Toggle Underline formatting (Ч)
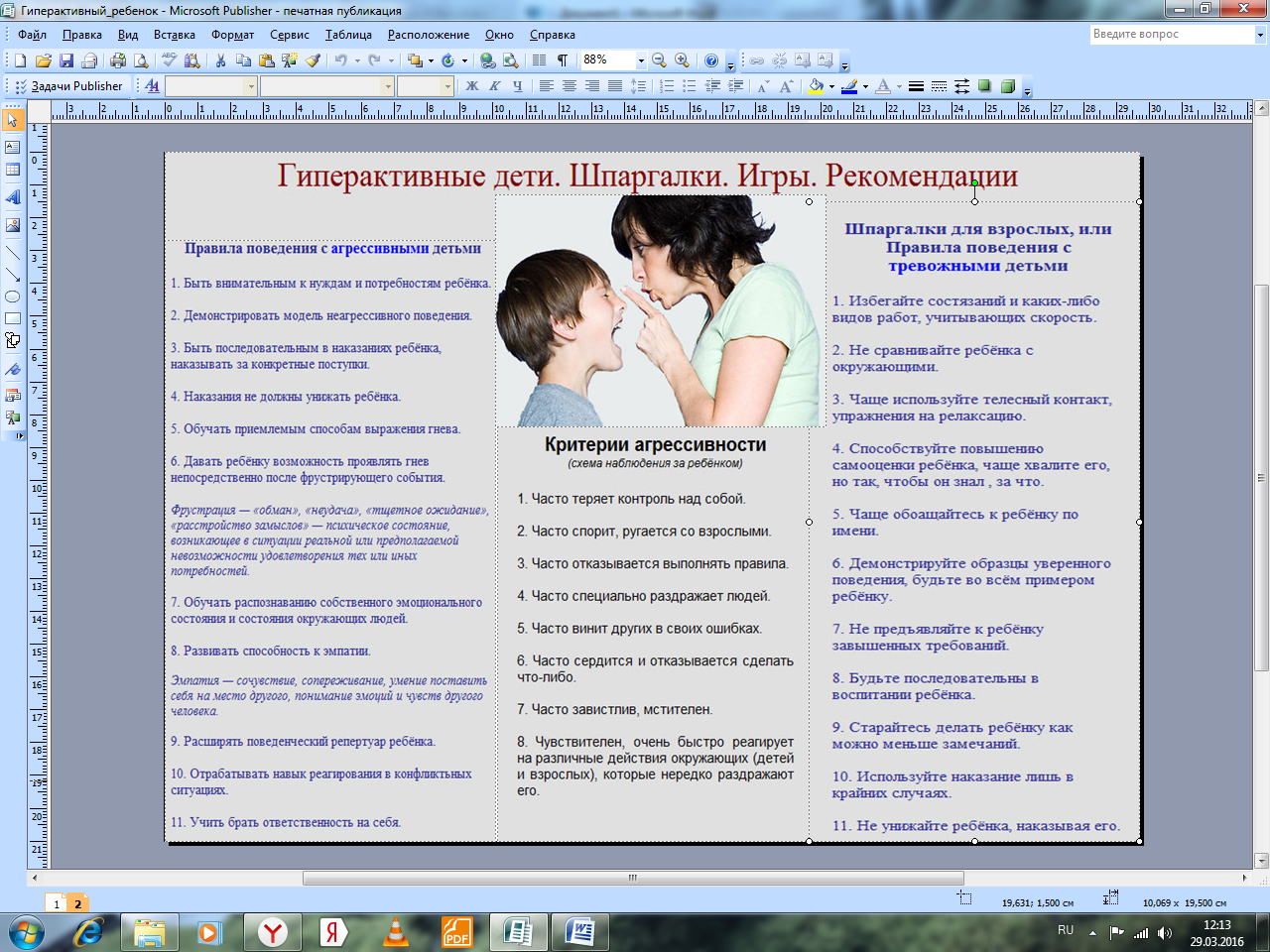This screenshot has width=1270, height=952. (x=517, y=86)
